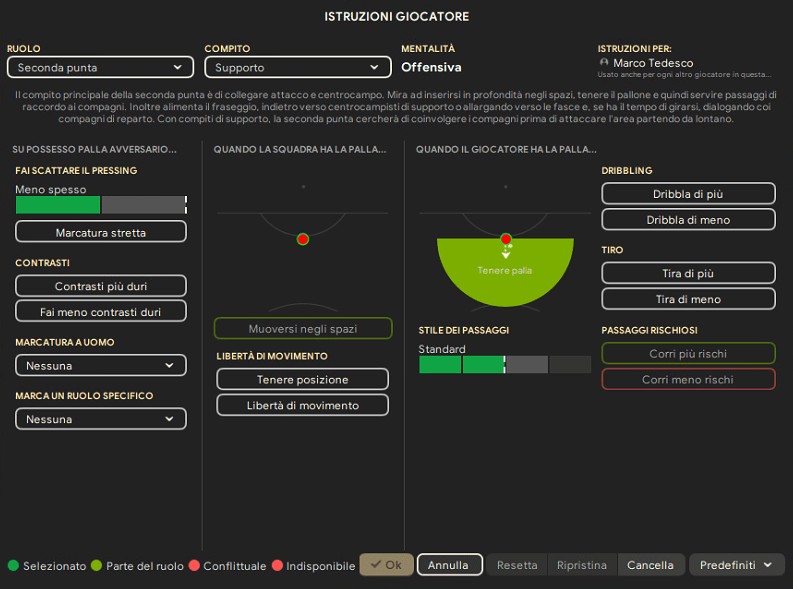Viewport: 793px width, 589px height.
Task: Enable Libertà di movimento option
Action: tap(302, 405)
